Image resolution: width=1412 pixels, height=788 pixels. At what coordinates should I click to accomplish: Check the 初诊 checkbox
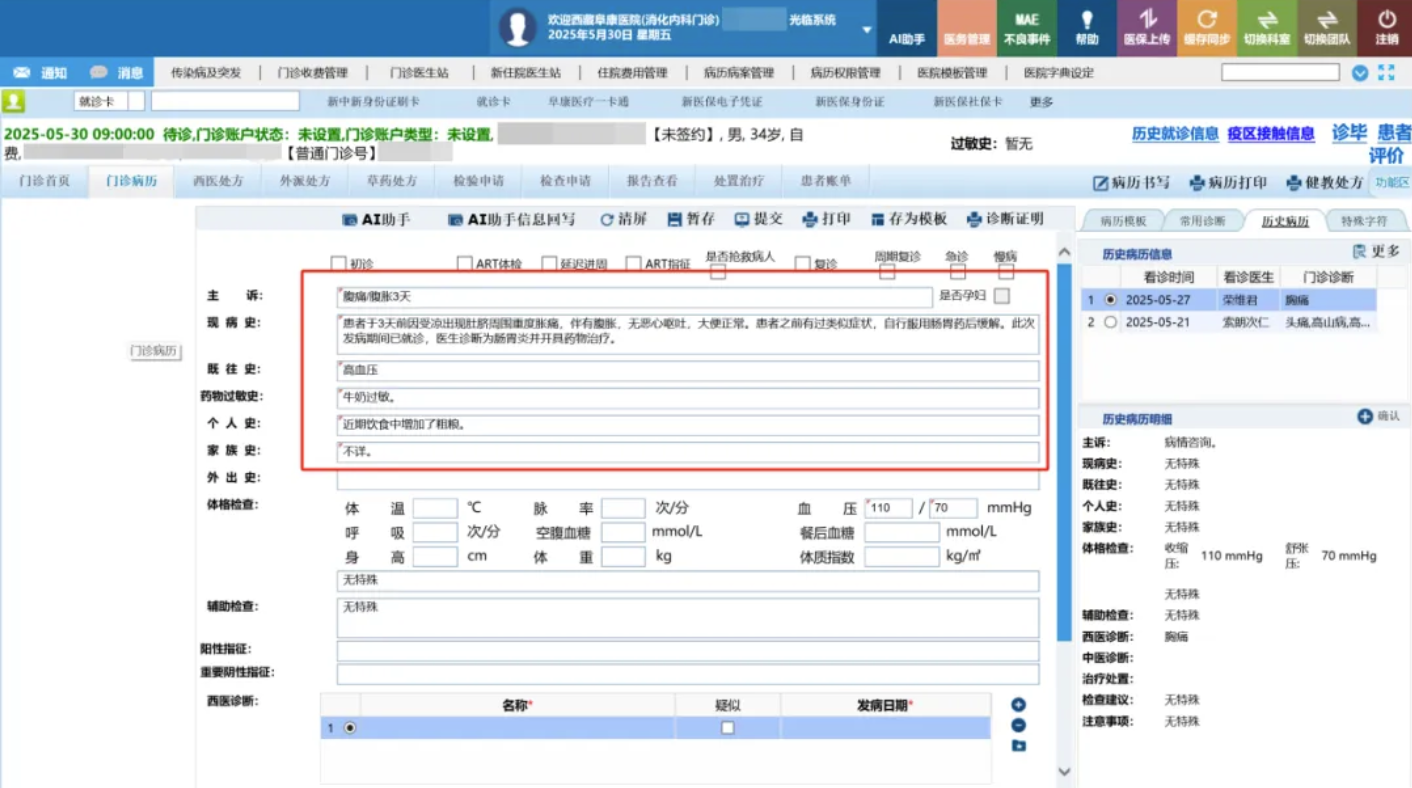(x=338, y=264)
